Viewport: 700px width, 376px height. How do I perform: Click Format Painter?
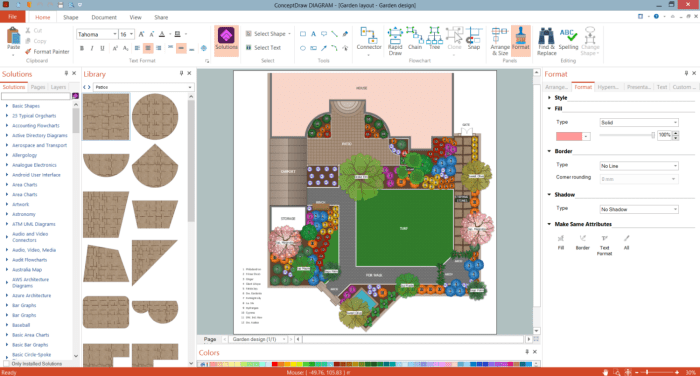47,51
